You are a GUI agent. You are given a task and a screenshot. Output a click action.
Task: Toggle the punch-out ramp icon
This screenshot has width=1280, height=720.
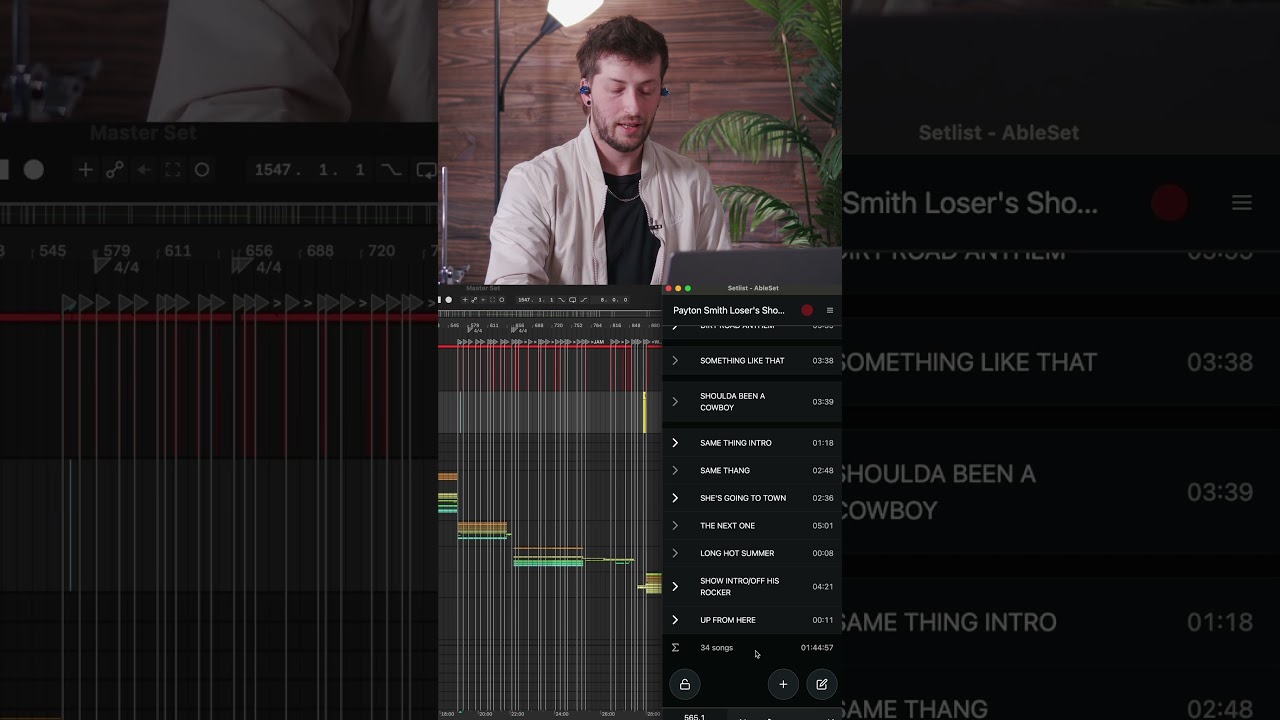584,300
